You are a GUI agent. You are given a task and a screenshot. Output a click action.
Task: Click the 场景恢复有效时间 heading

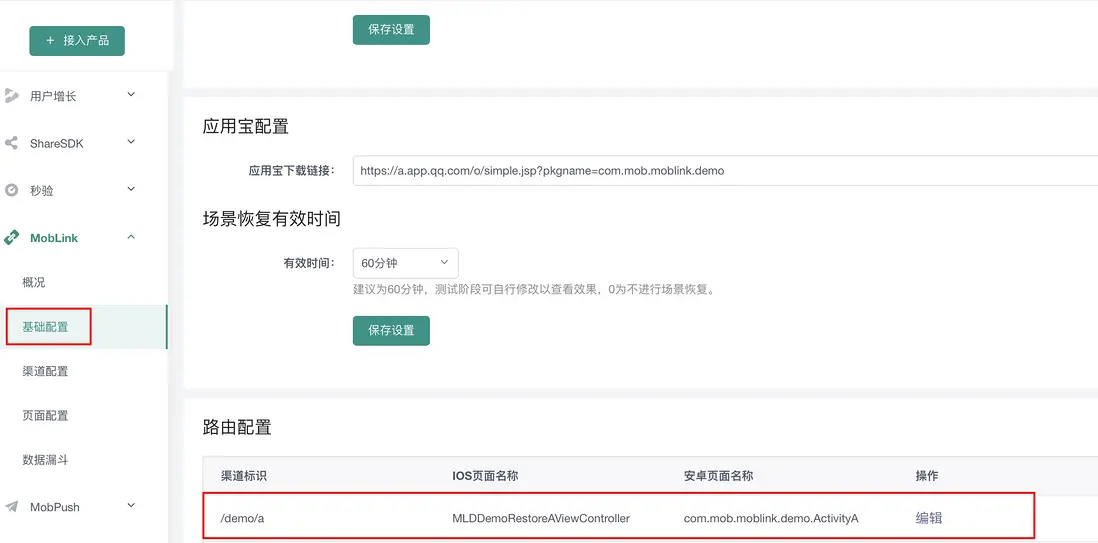pos(272,219)
